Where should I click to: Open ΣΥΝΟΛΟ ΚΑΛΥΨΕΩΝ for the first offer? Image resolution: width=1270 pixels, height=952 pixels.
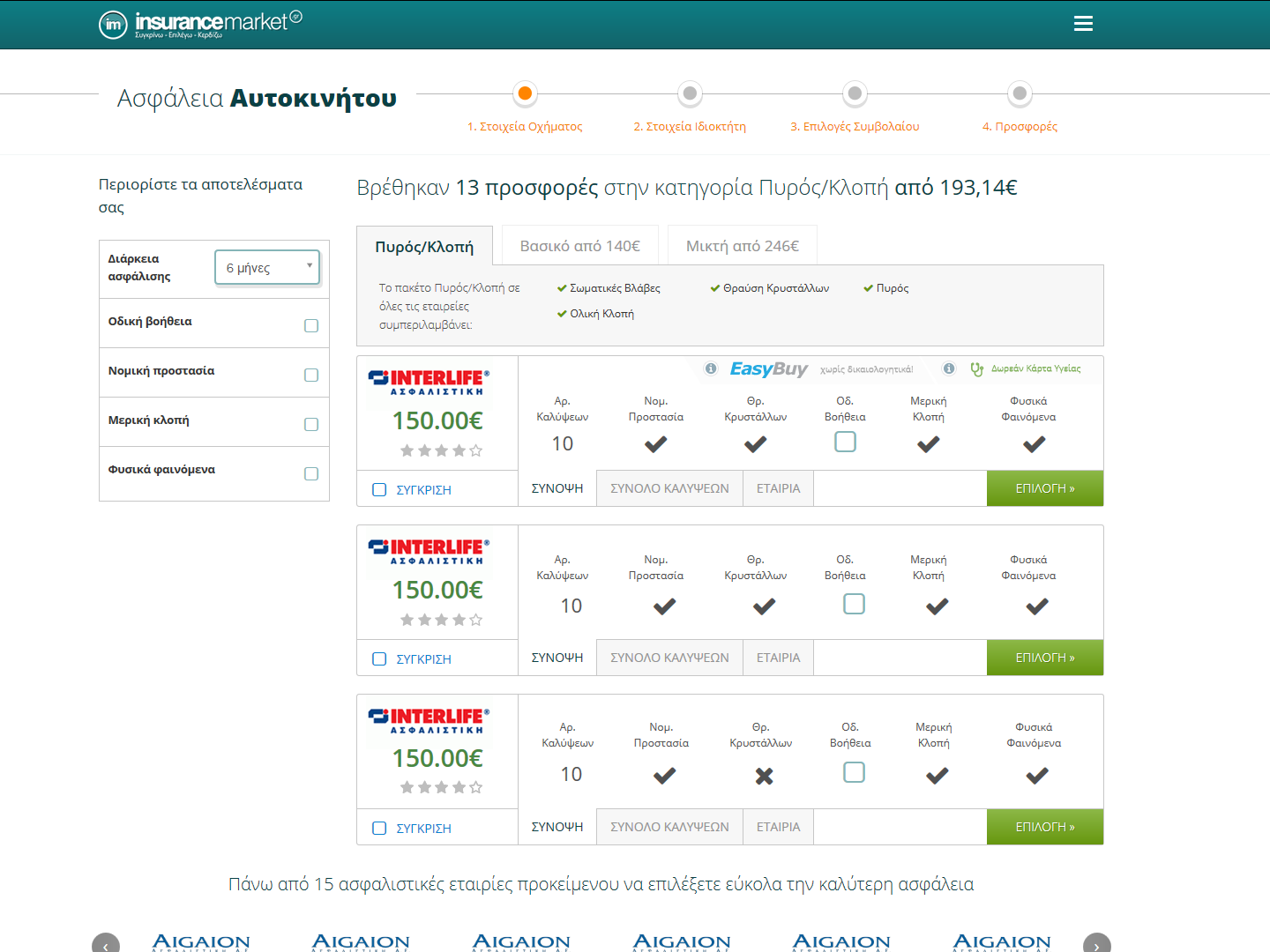(669, 487)
